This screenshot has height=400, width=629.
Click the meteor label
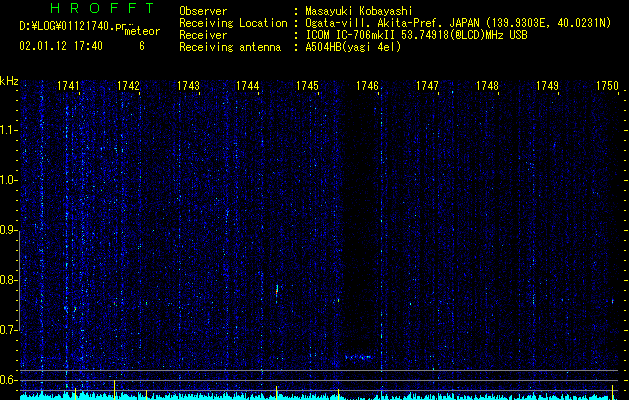[142, 31]
